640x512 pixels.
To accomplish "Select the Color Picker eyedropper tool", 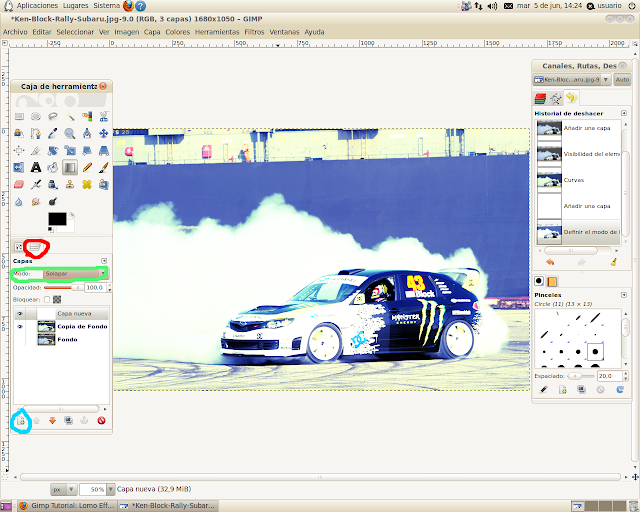I will [53, 134].
